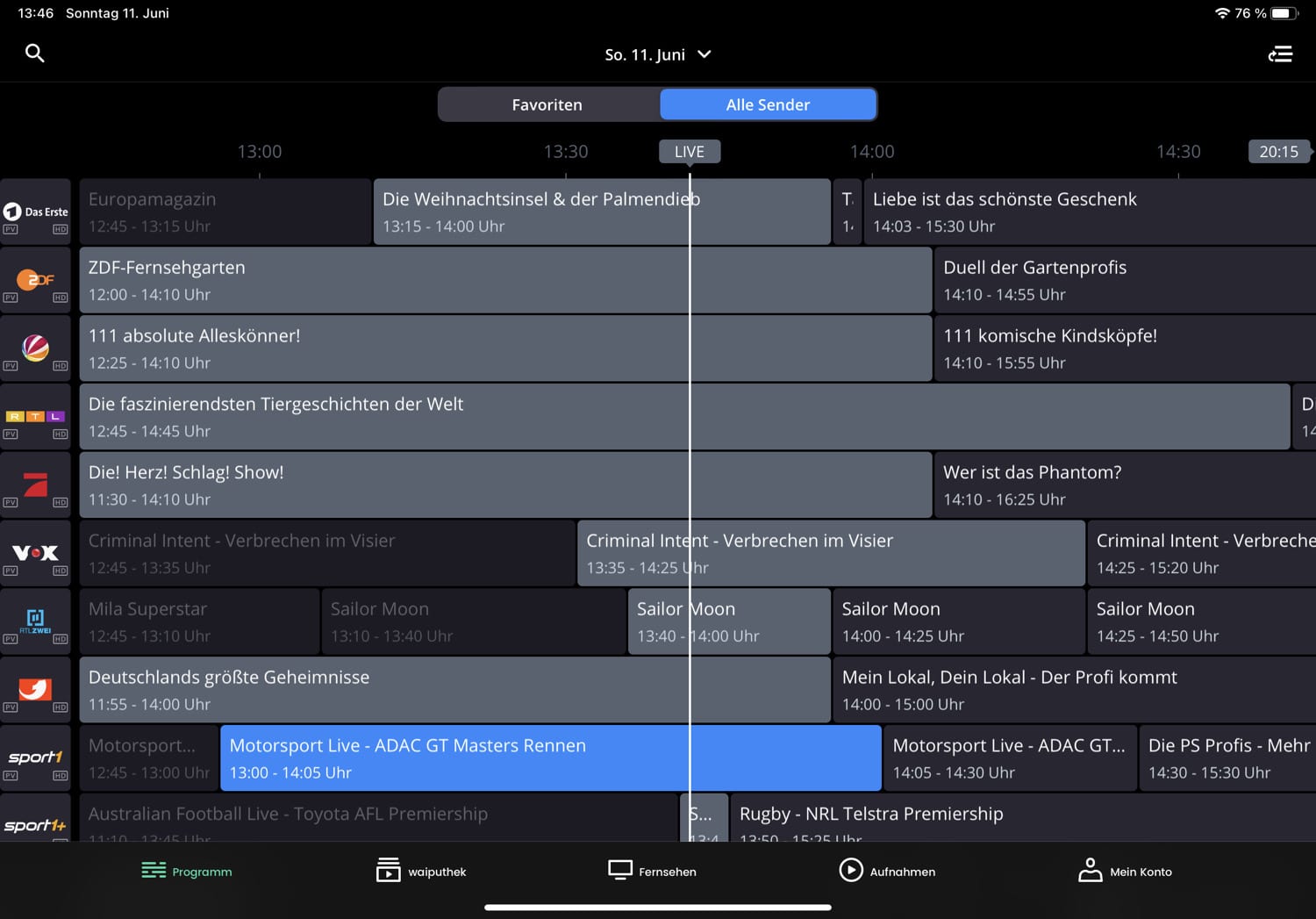Viewport: 1316px width, 919px height.
Task: Open the waiputhek tab
Action: coord(421,871)
